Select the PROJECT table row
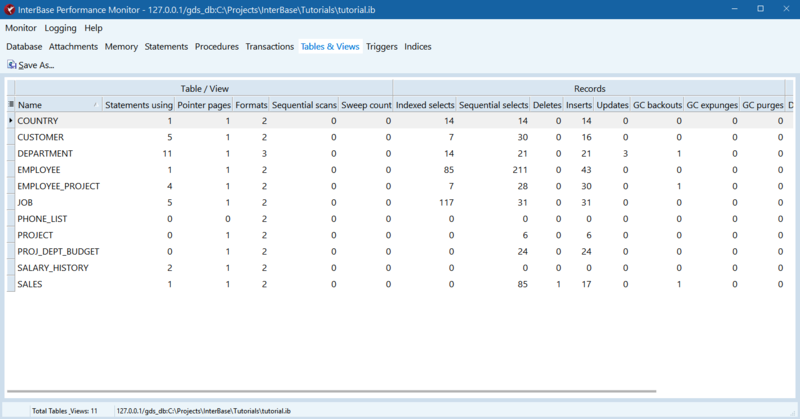 coord(400,235)
